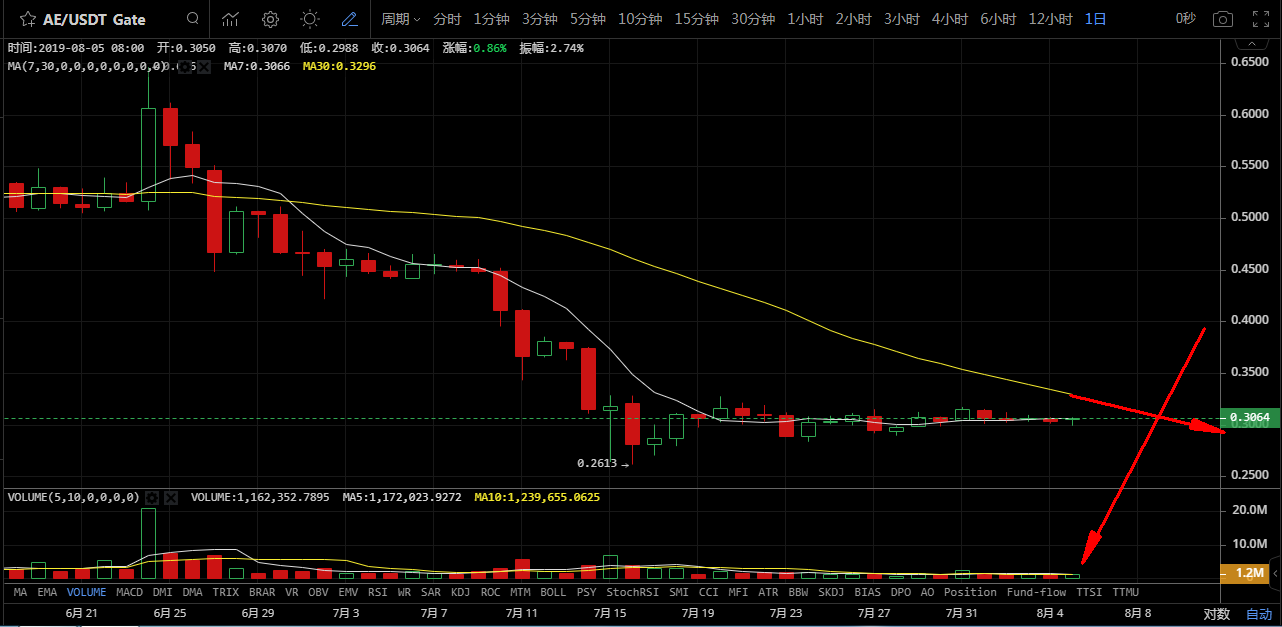Open MA indicator settings gear icon
The image size is (1282, 627).
[x=184, y=67]
